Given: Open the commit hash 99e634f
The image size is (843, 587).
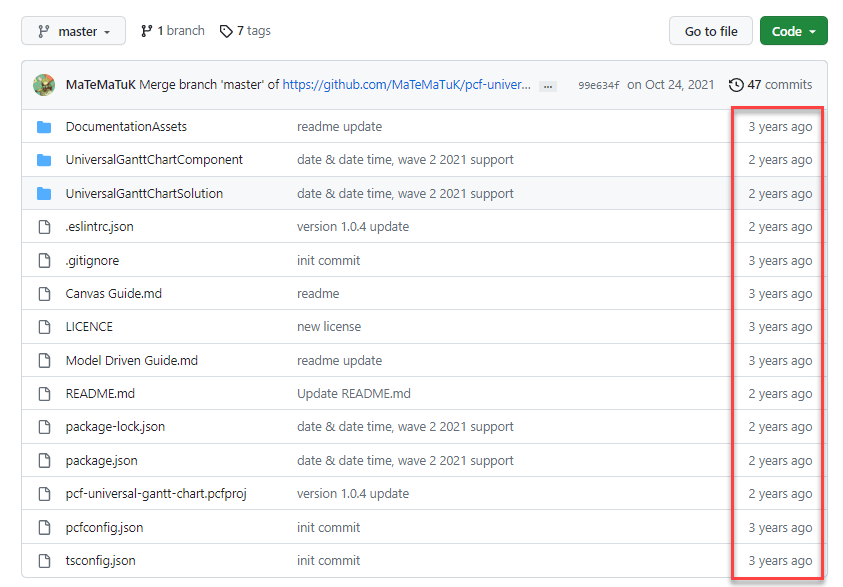Looking at the screenshot, I should click(598, 86).
